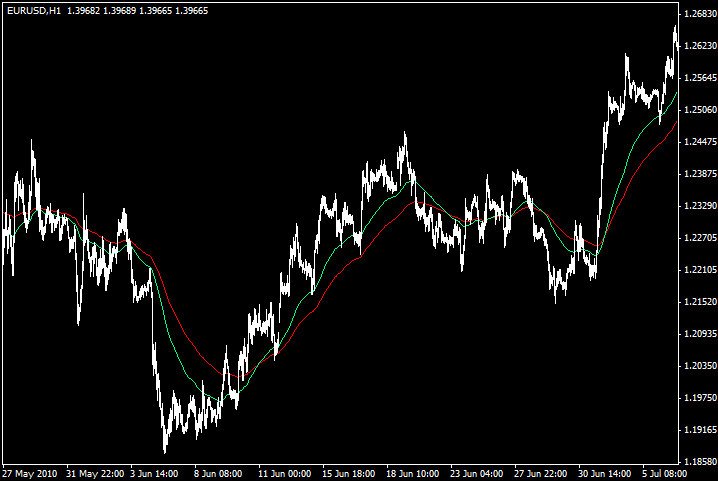Screen dimensions: 718x481
Task: Select the 1.18580 bottom price label
Action: pos(698,462)
